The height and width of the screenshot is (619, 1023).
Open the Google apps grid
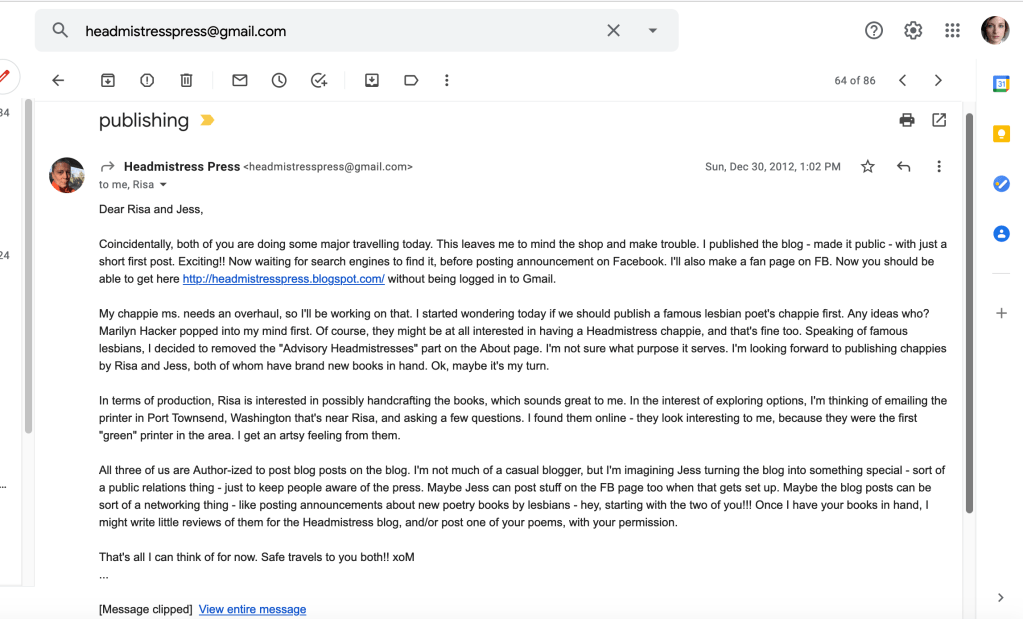point(952,31)
